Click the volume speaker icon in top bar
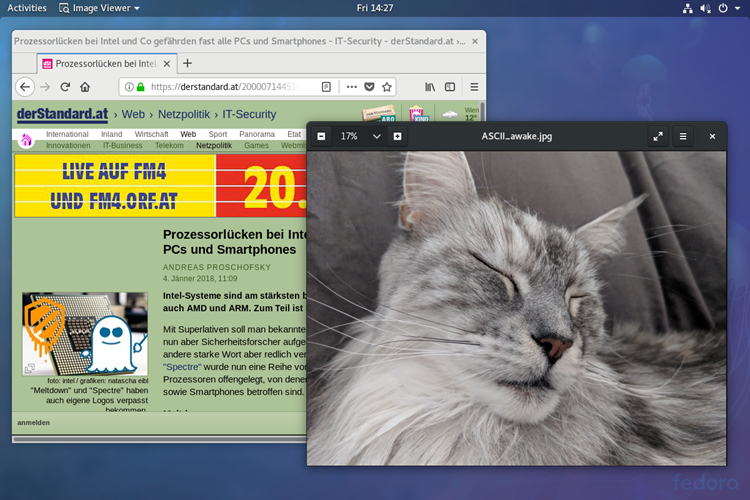Screen dimensions: 750x500 pyautogui.click(x=706, y=8)
